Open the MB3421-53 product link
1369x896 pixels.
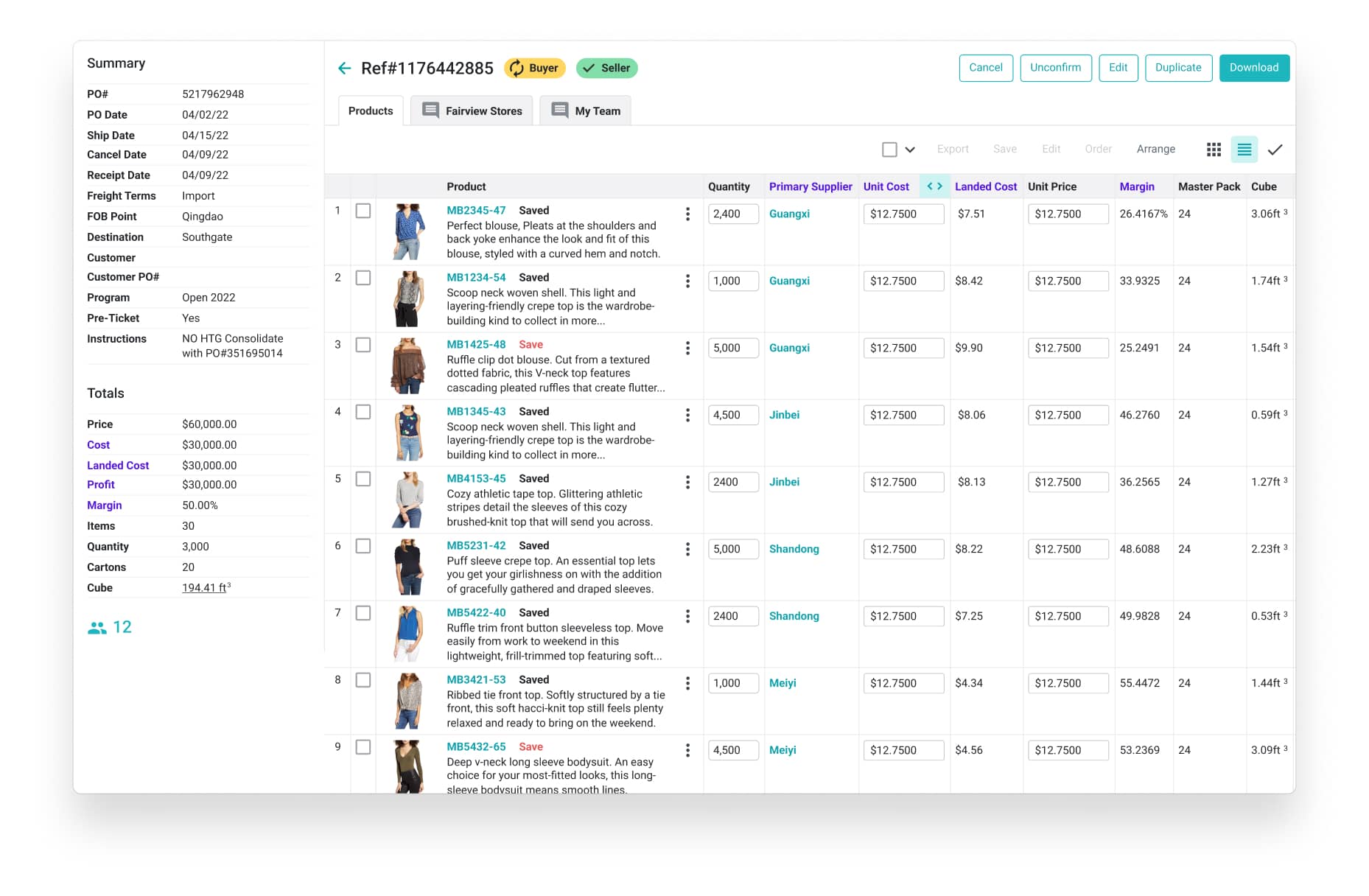[x=476, y=679]
